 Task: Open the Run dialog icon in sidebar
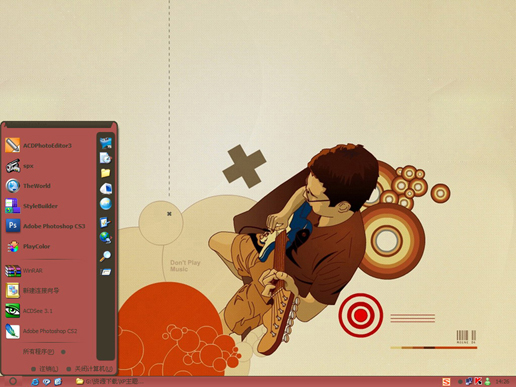[x=106, y=272]
